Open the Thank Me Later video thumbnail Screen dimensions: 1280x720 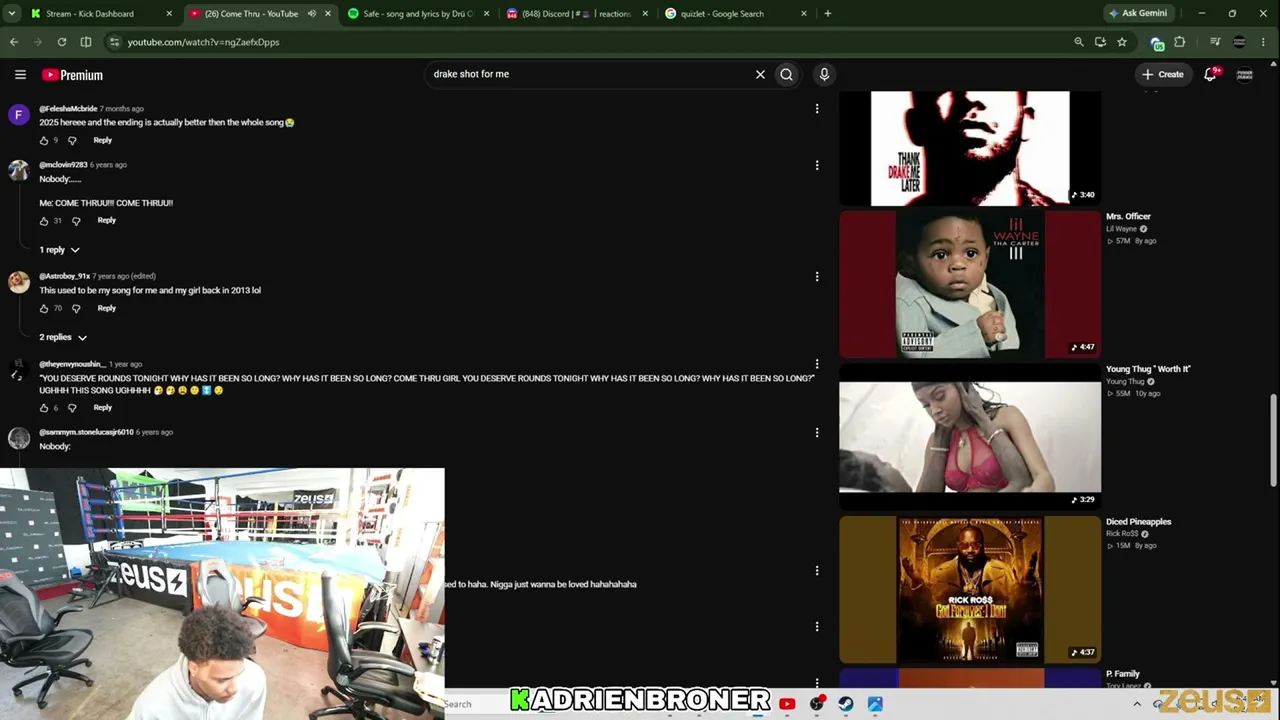click(x=970, y=148)
